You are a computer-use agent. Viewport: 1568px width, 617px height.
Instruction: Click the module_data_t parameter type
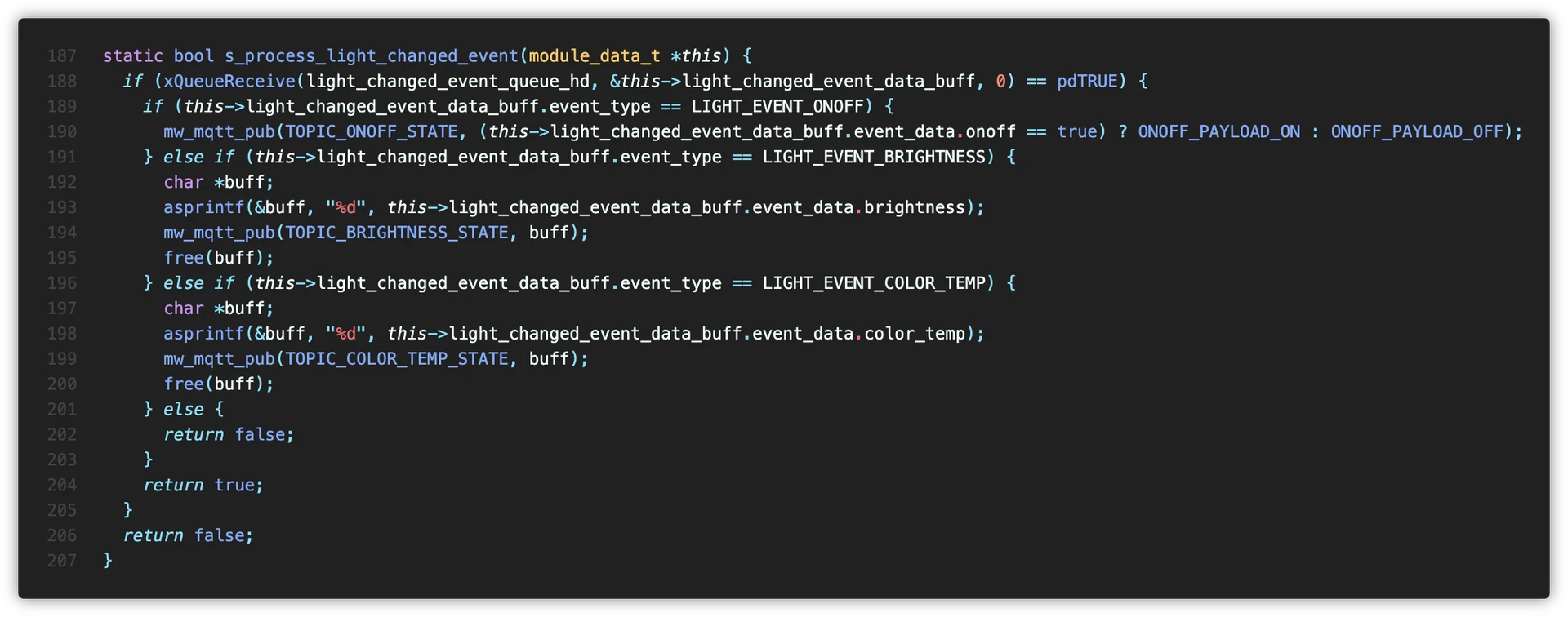594,56
